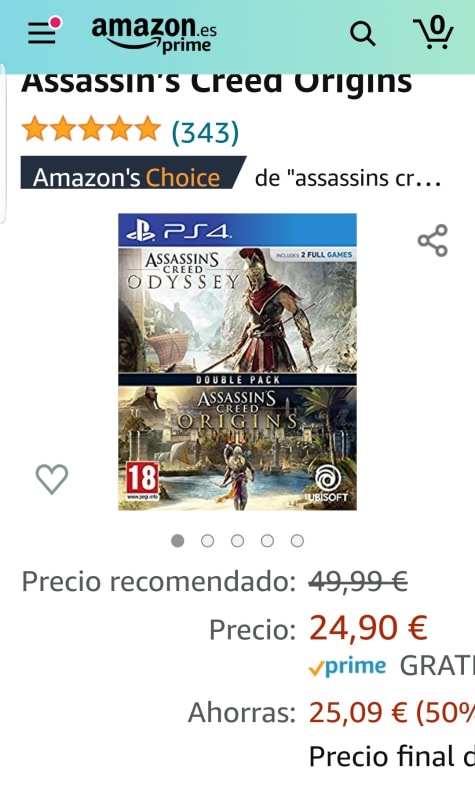Select the fourth image carousel dot
This screenshot has width=475, height=800.
click(x=267, y=541)
